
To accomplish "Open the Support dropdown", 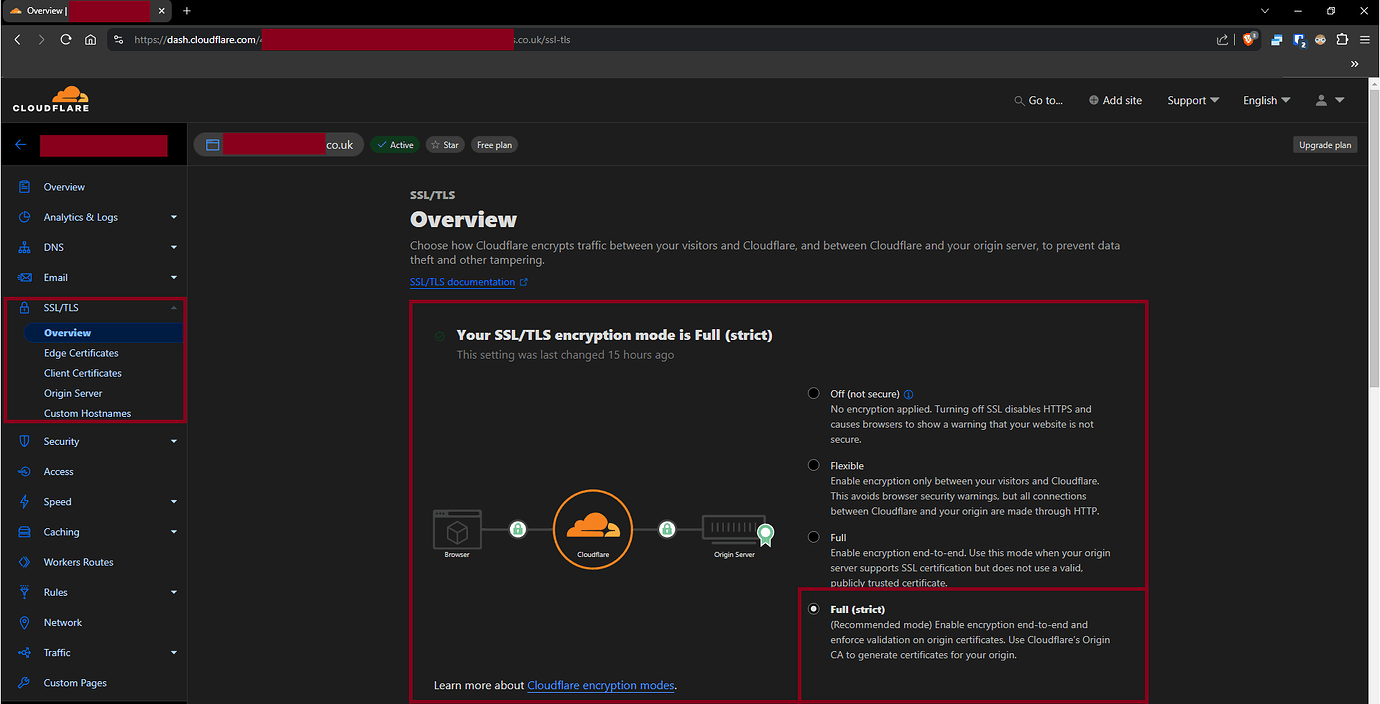I will (1193, 100).
